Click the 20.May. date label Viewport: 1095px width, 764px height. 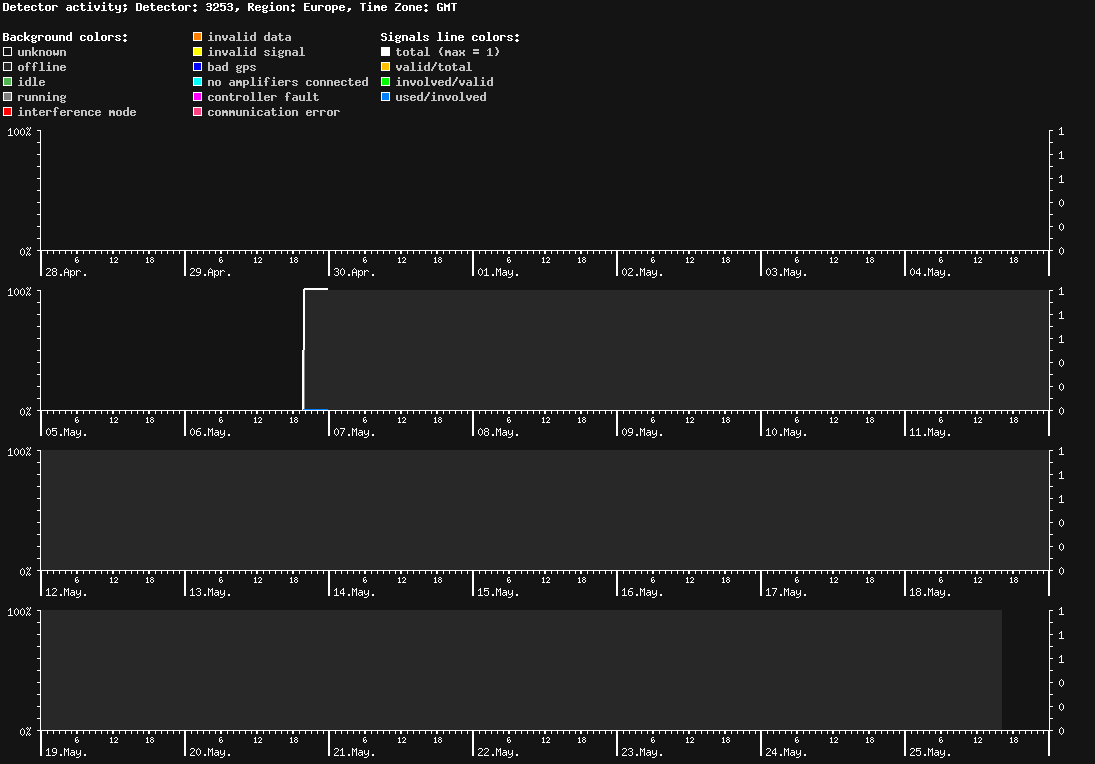(210, 752)
